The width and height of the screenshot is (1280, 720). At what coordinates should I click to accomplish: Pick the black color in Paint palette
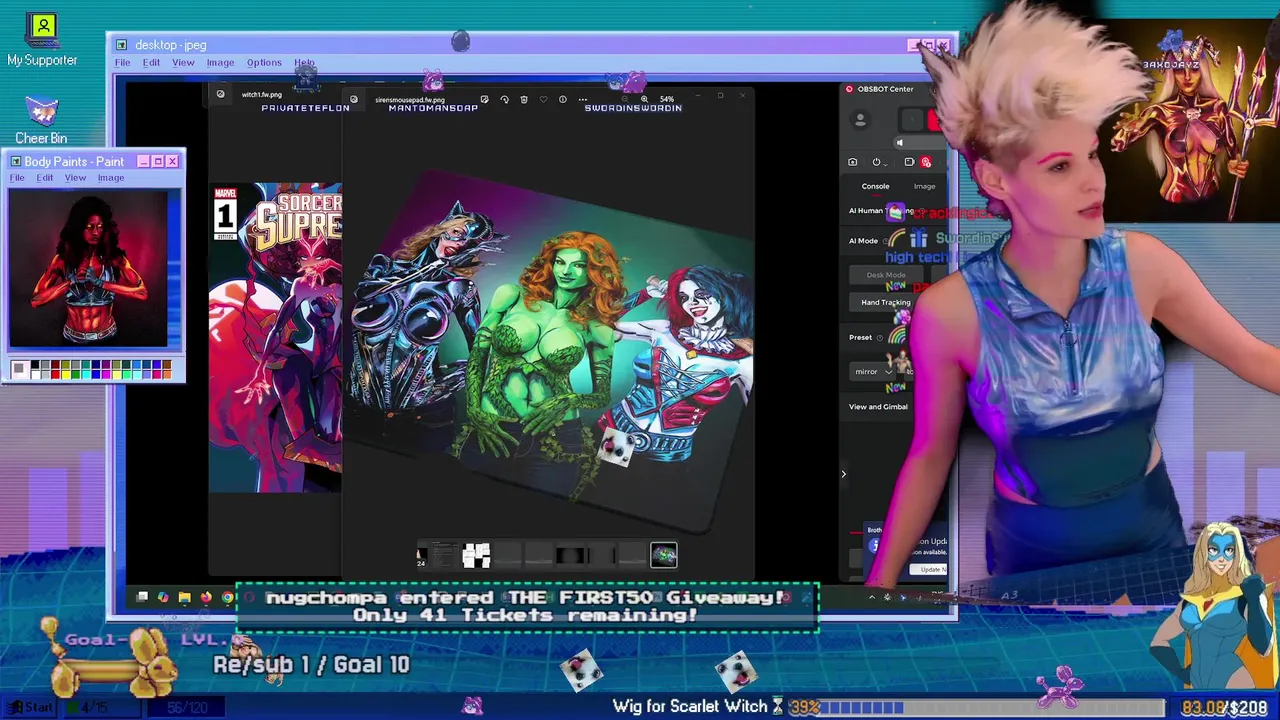point(35,364)
